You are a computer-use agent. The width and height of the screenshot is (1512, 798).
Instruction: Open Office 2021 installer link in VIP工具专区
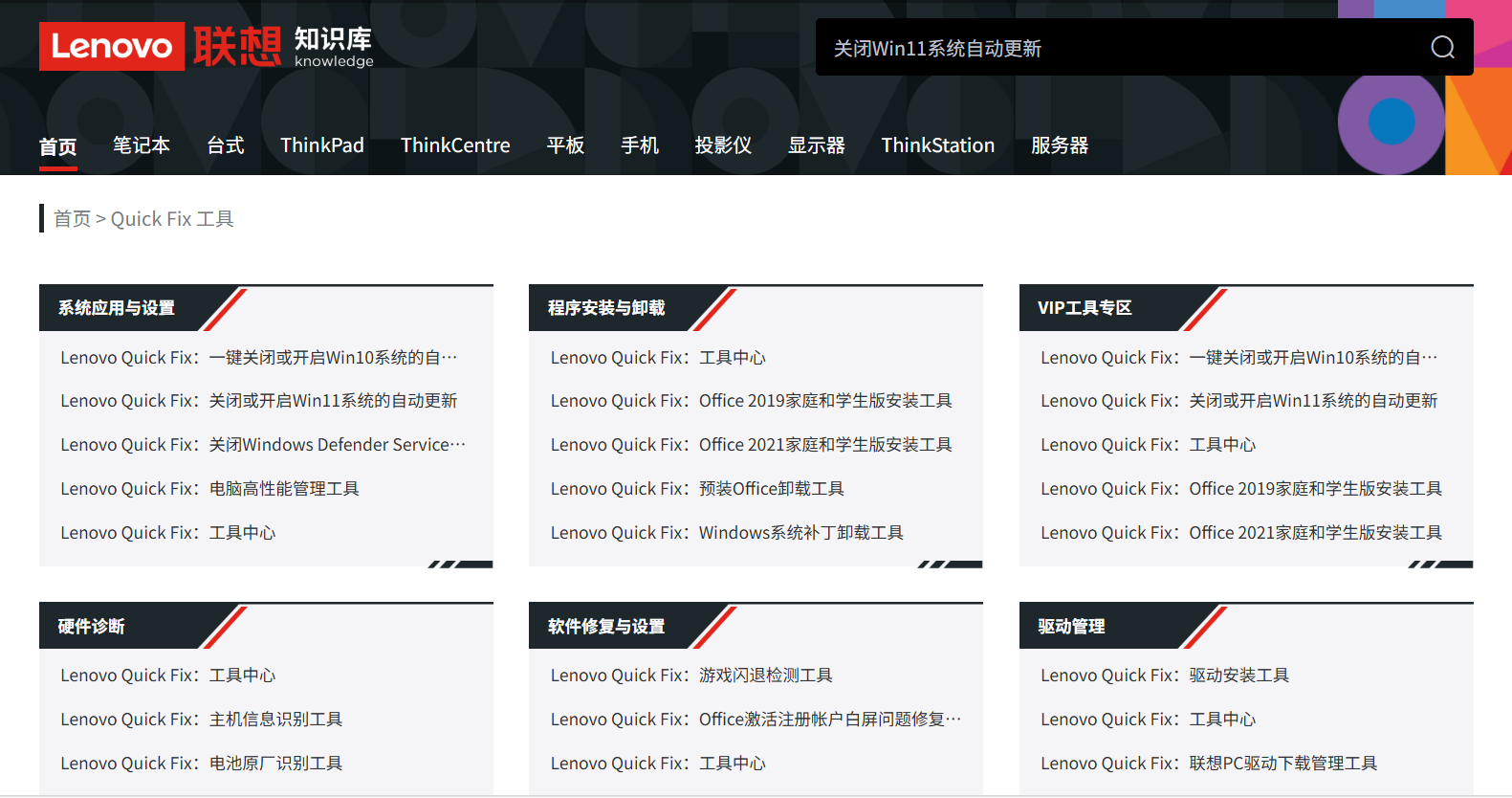(1241, 533)
